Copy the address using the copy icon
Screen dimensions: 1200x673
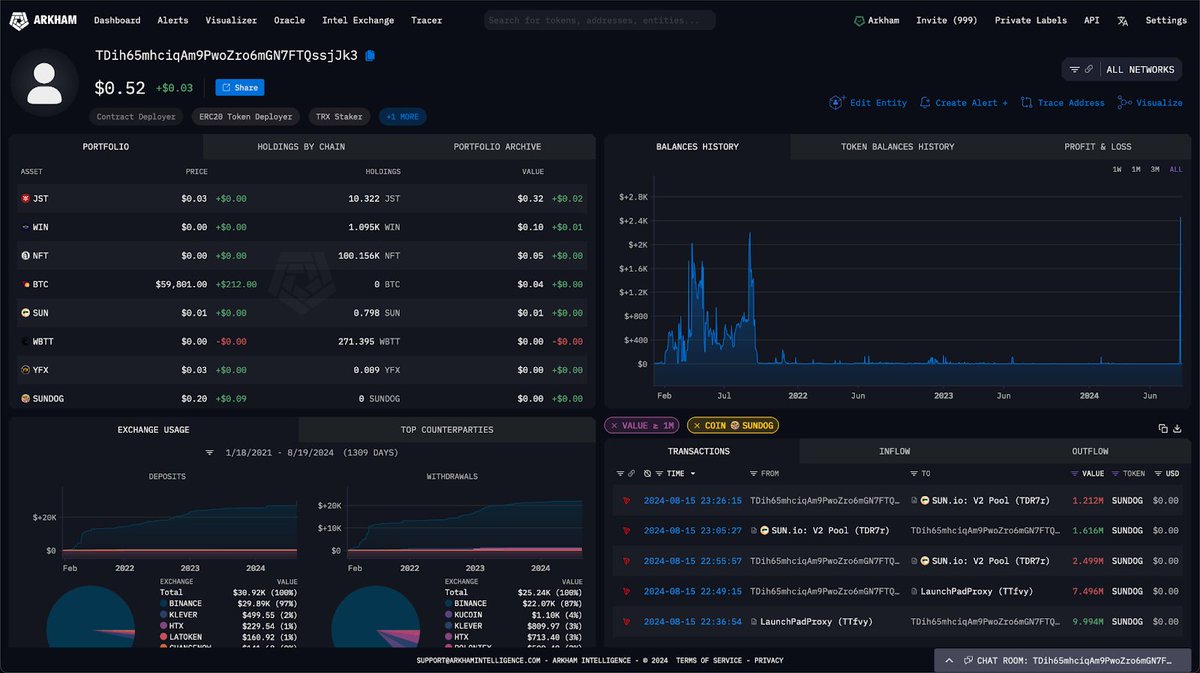coord(370,57)
